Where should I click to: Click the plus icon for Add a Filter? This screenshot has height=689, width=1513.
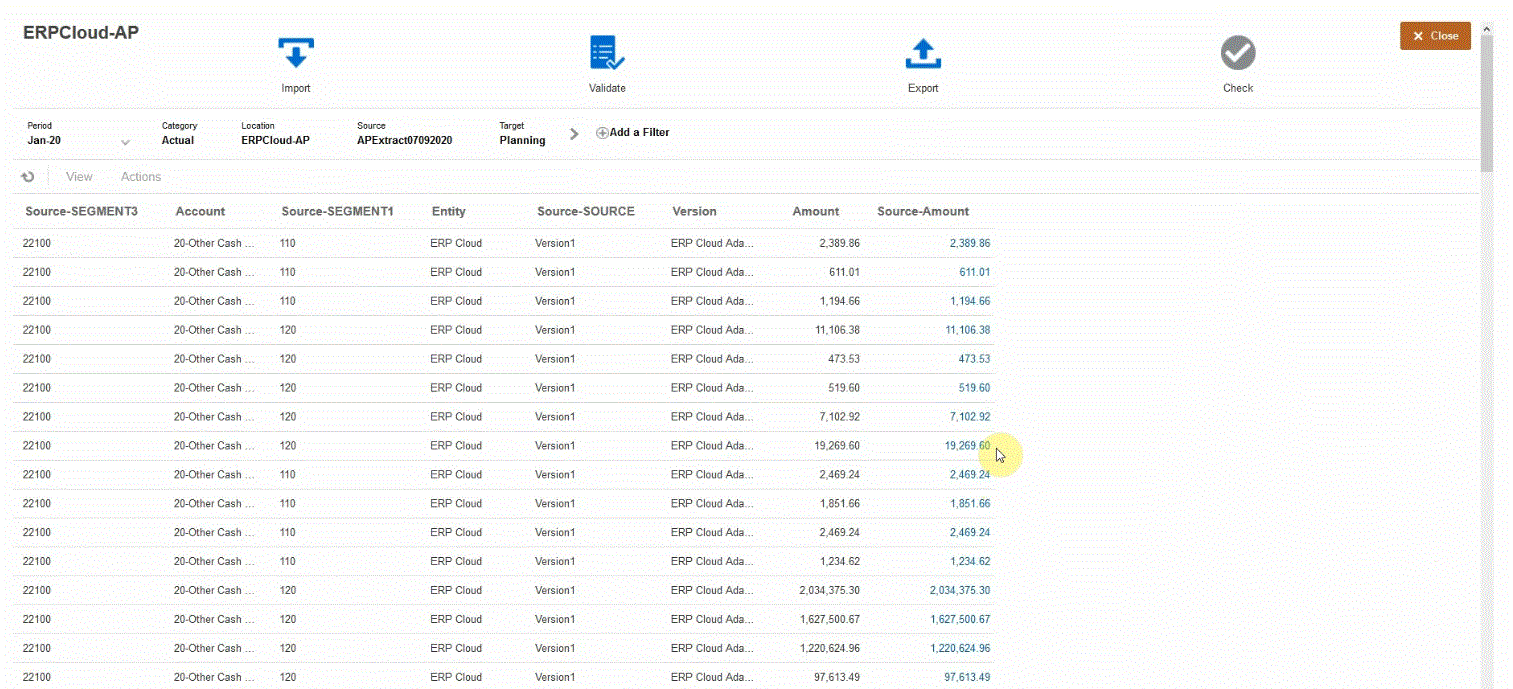[x=602, y=133]
